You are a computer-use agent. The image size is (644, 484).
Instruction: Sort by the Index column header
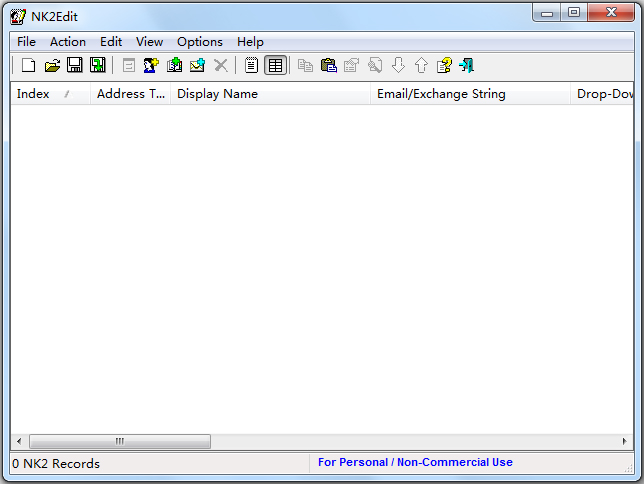50,94
